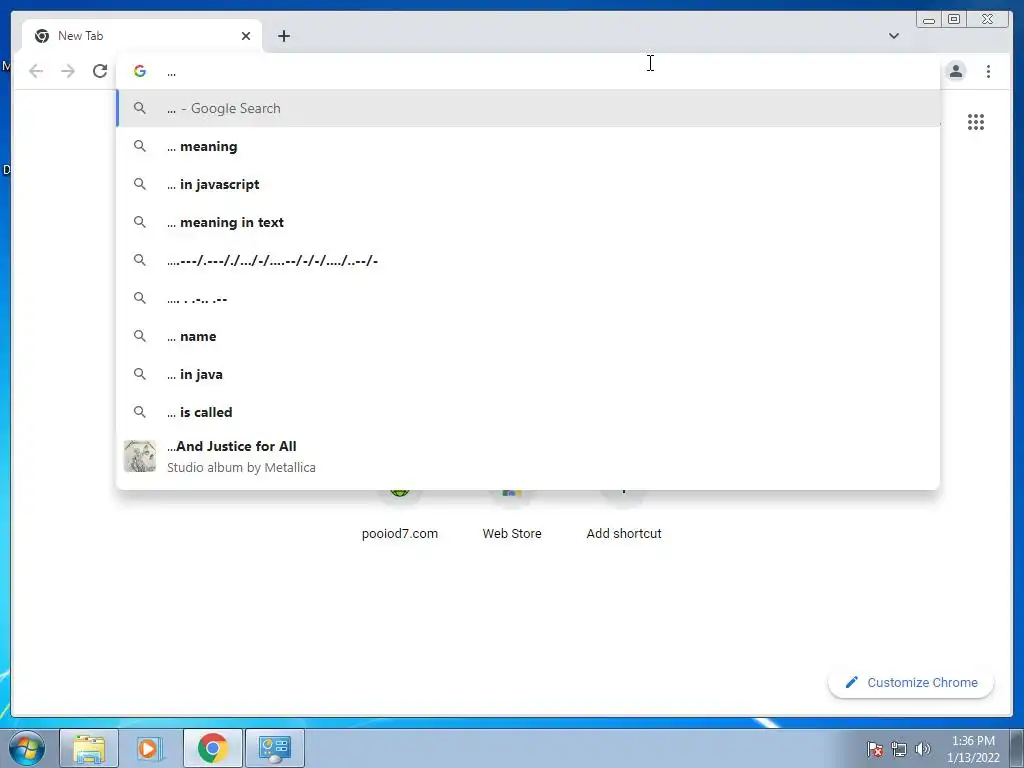Close the New Tab tab
Viewport: 1024px width, 768px height.
246,36
